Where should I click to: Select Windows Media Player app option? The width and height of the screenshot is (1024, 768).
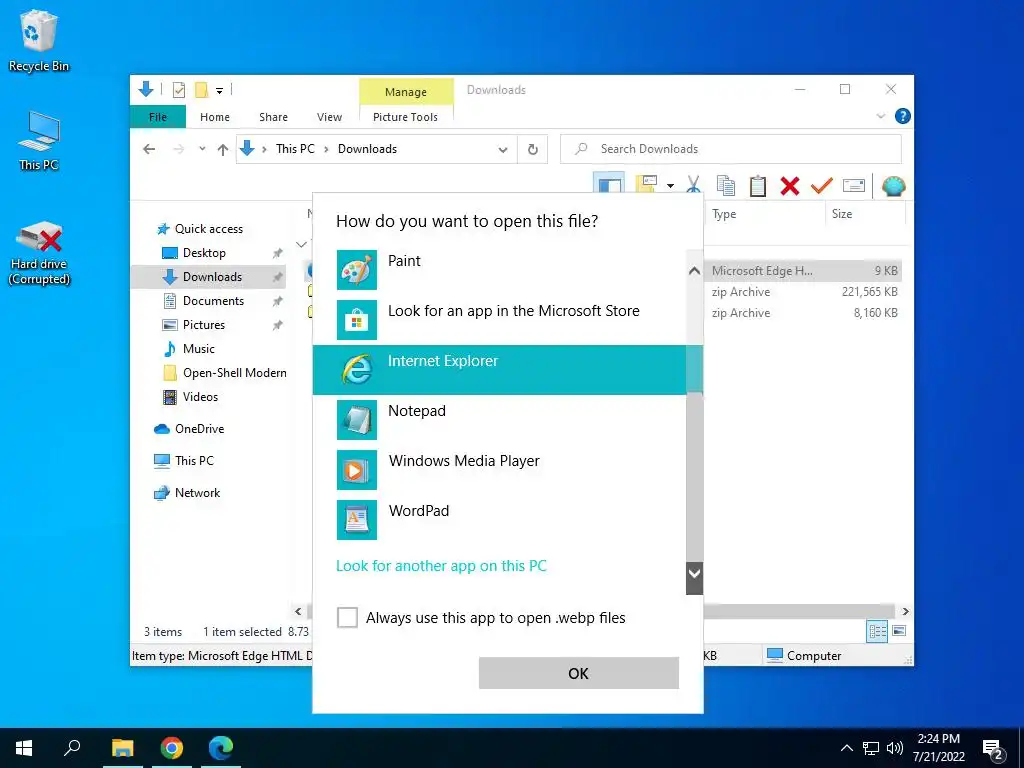pyautogui.click(x=500, y=470)
